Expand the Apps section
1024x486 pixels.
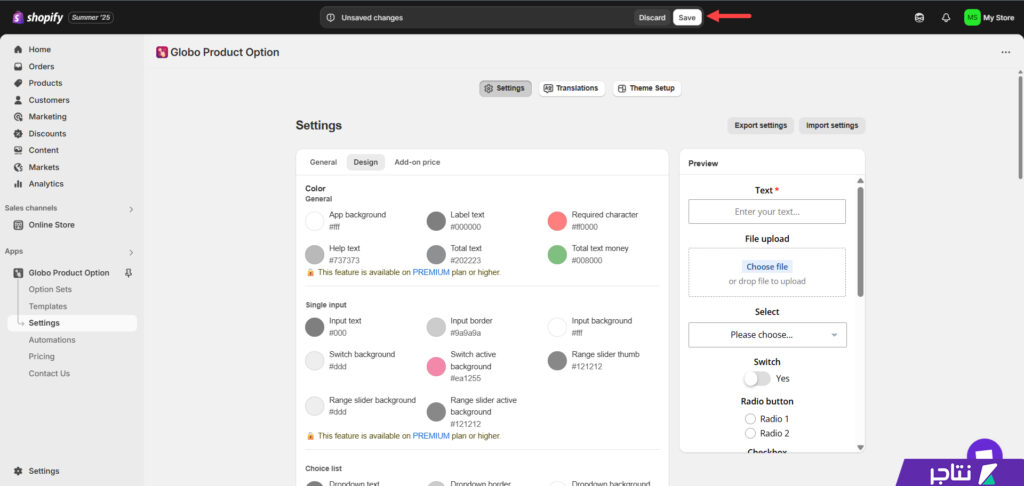pyautogui.click(x=131, y=252)
